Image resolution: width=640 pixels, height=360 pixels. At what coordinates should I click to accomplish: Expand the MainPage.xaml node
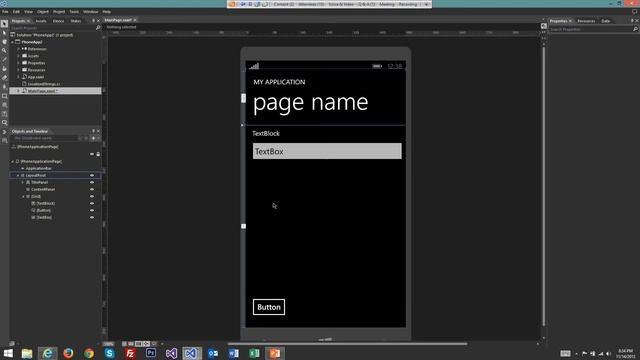click(x=18, y=91)
